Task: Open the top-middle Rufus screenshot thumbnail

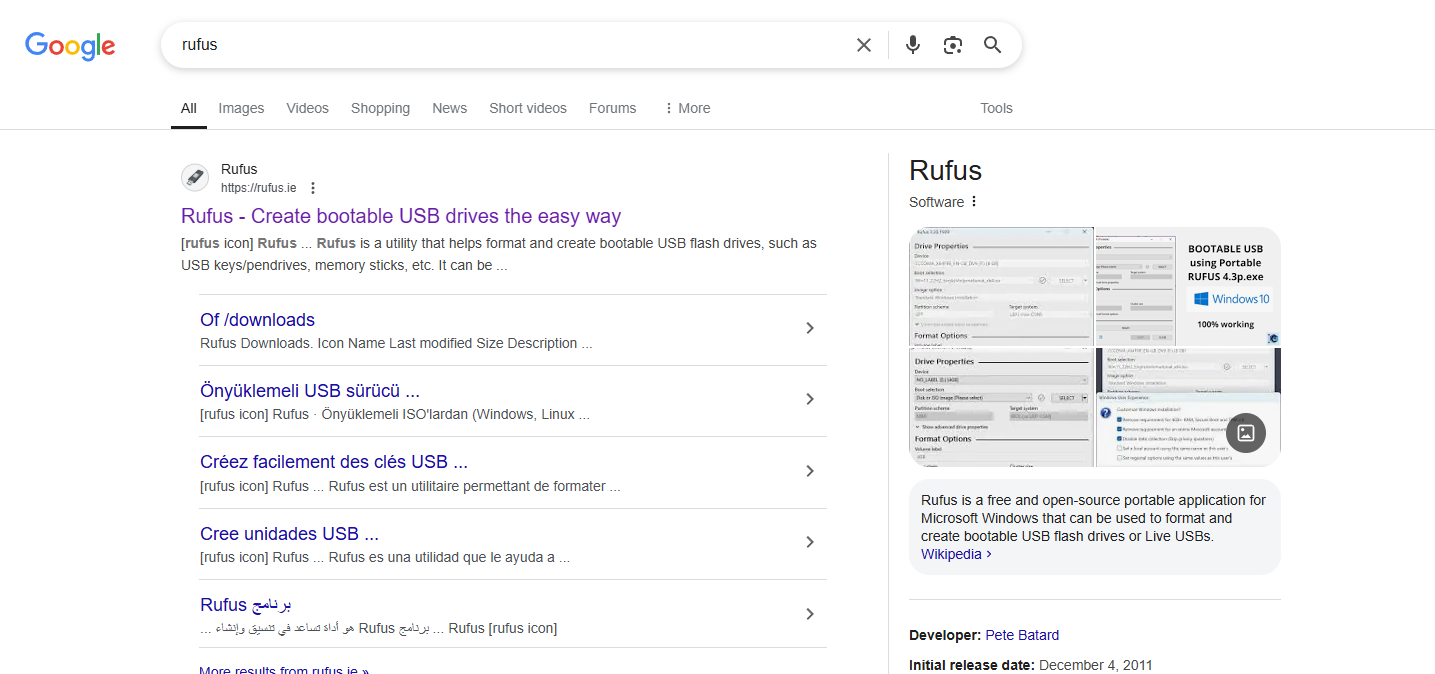Action: [1135, 286]
